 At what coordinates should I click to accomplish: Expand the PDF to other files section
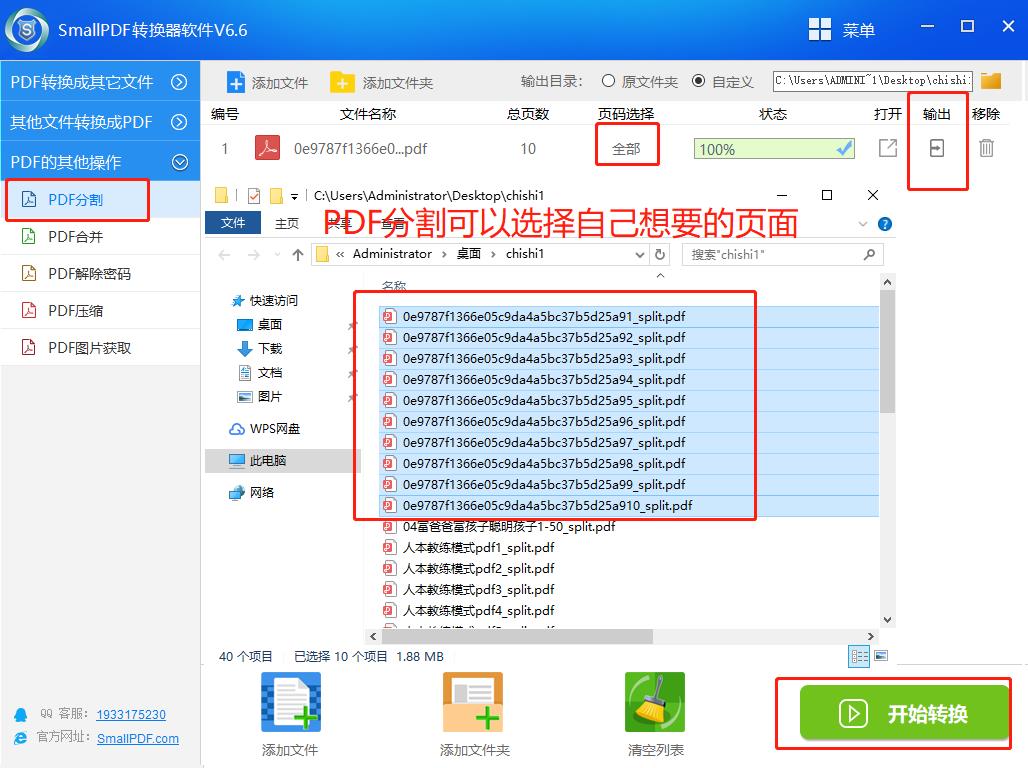(179, 82)
